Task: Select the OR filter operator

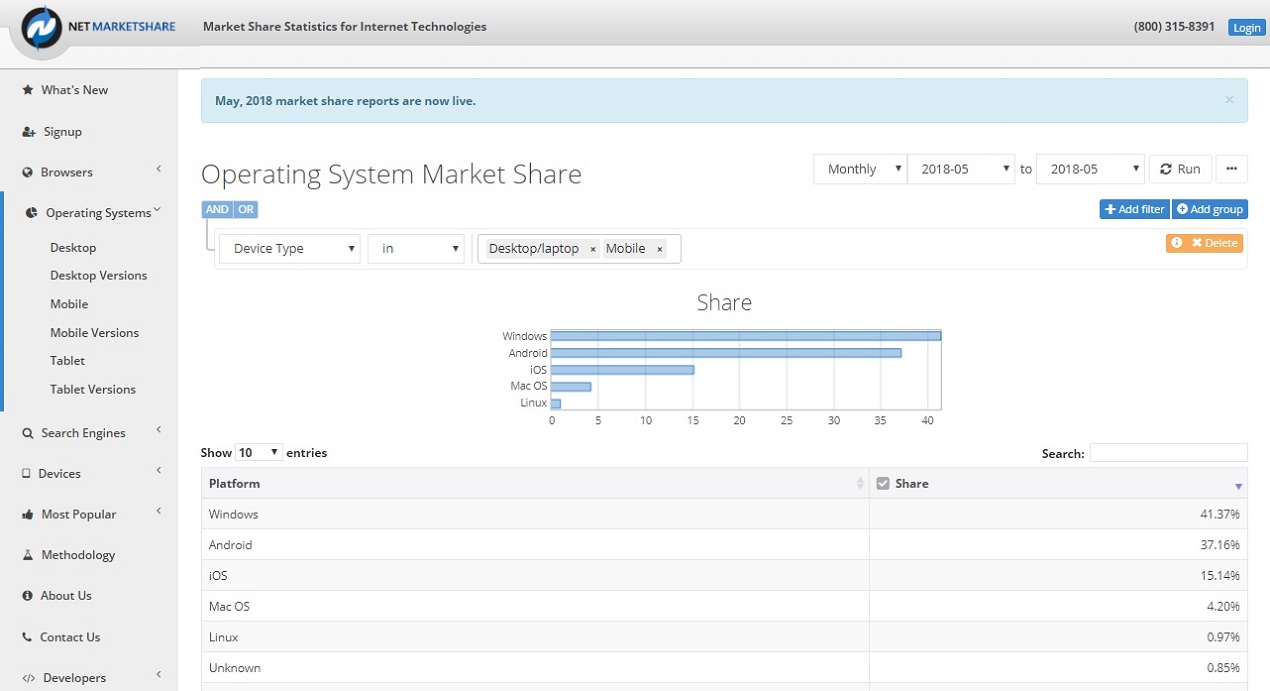Action: coord(246,210)
